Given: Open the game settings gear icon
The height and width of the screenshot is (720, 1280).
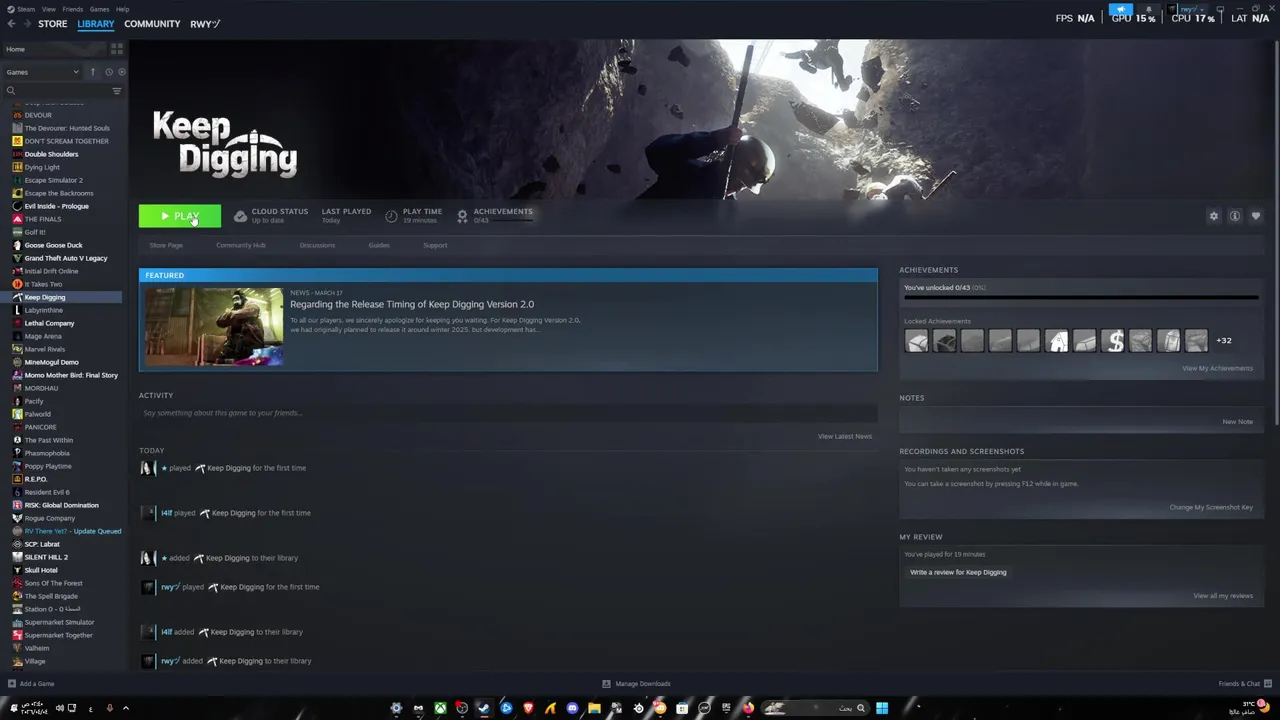Looking at the screenshot, I should pyautogui.click(x=1214, y=216).
